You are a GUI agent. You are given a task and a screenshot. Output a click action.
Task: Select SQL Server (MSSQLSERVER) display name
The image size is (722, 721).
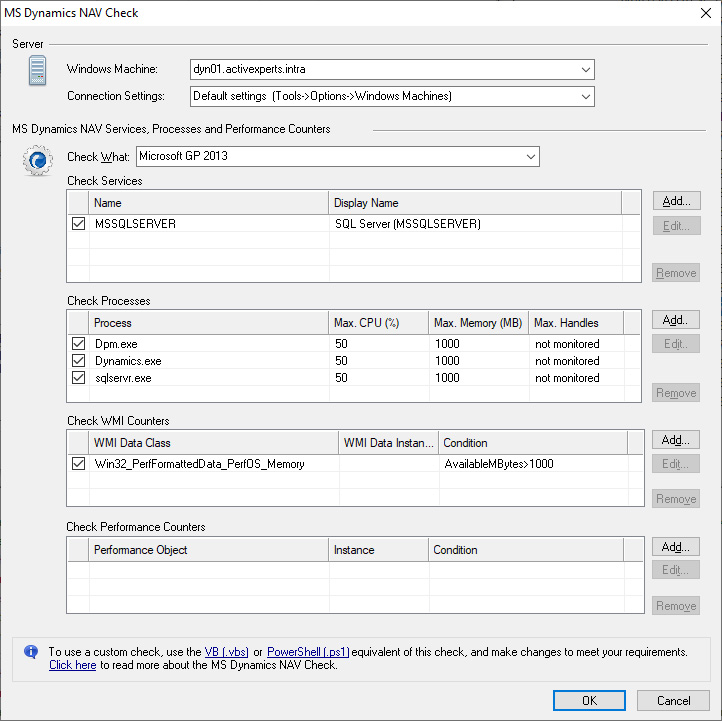(408, 224)
